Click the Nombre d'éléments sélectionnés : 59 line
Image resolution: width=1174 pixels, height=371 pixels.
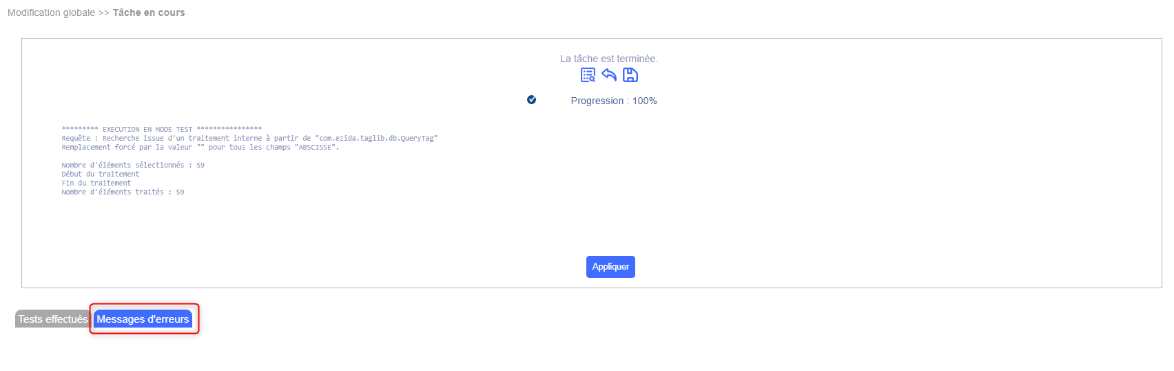(x=133, y=165)
